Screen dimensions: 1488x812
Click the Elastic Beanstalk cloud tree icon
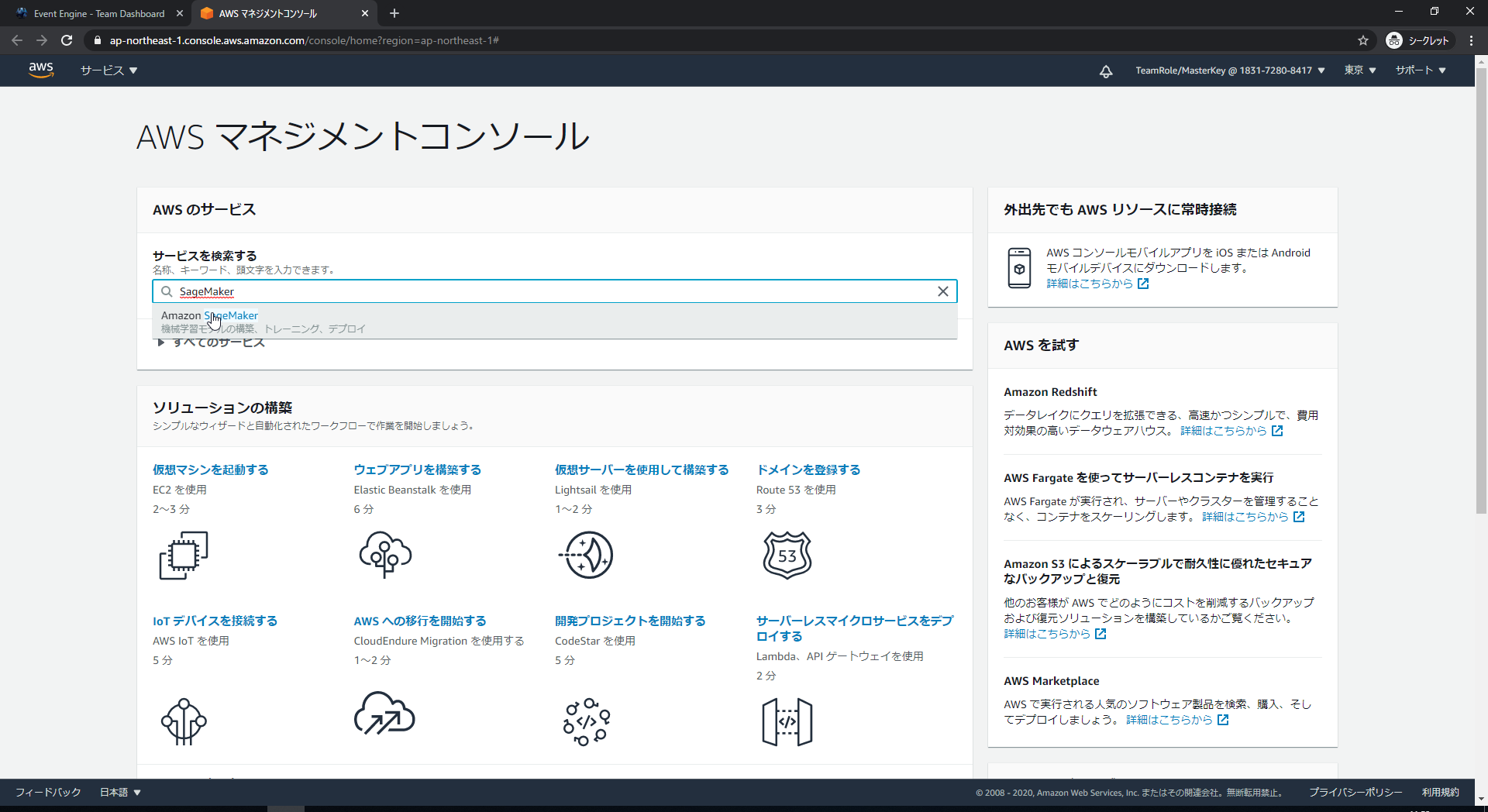(x=385, y=555)
